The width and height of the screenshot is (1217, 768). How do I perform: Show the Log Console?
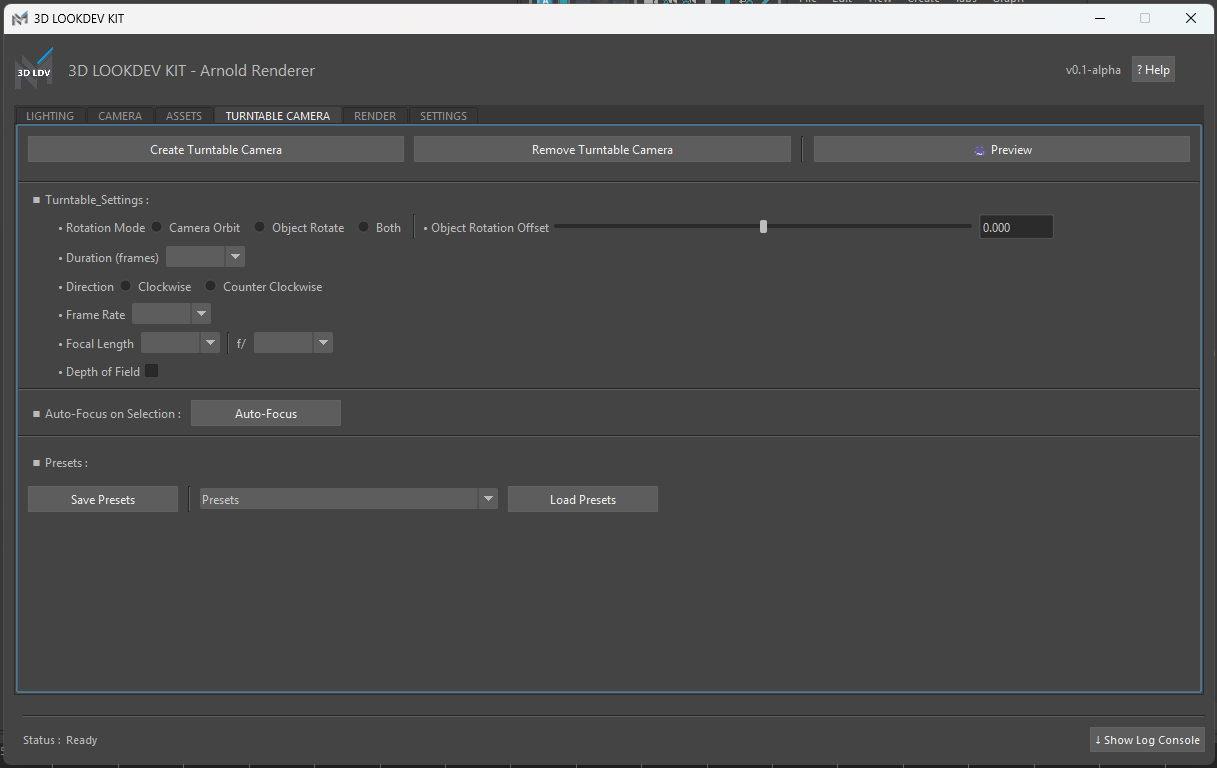click(x=1147, y=740)
